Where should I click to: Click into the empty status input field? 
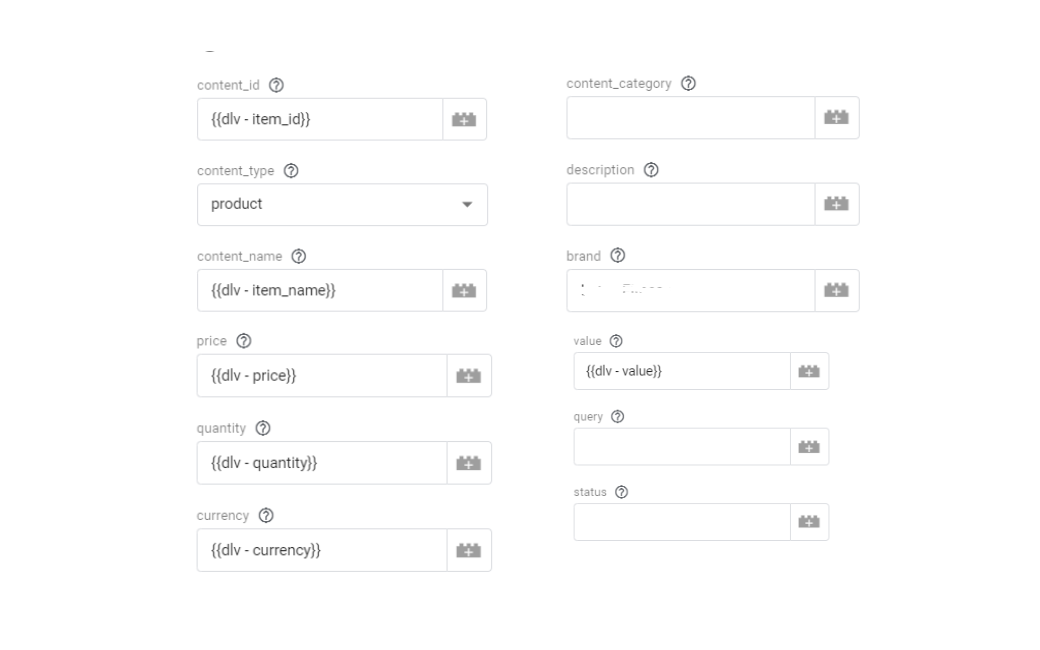point(681,522)
